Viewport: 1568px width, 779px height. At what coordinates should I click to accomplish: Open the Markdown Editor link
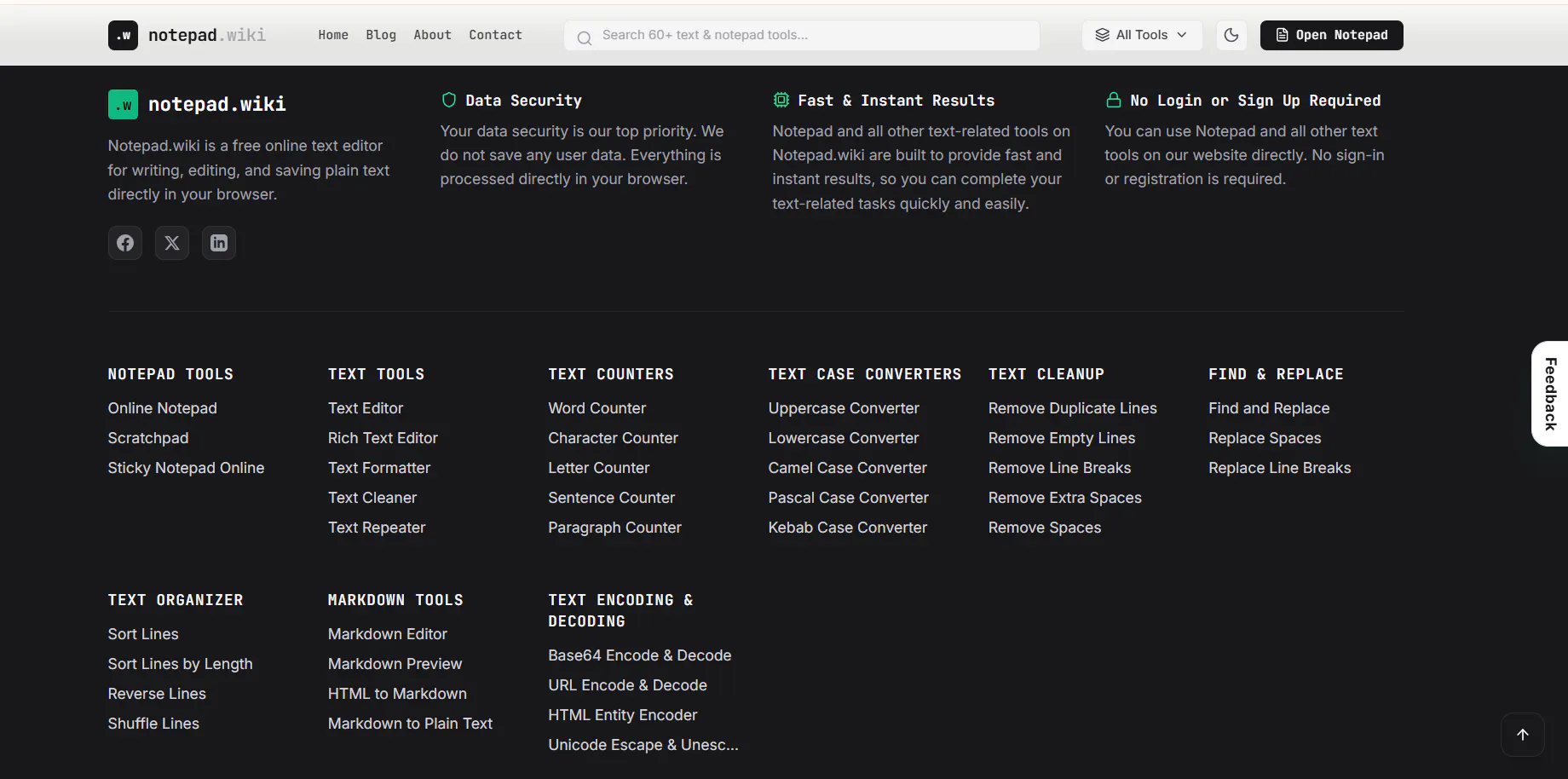(x=388, y=634)
